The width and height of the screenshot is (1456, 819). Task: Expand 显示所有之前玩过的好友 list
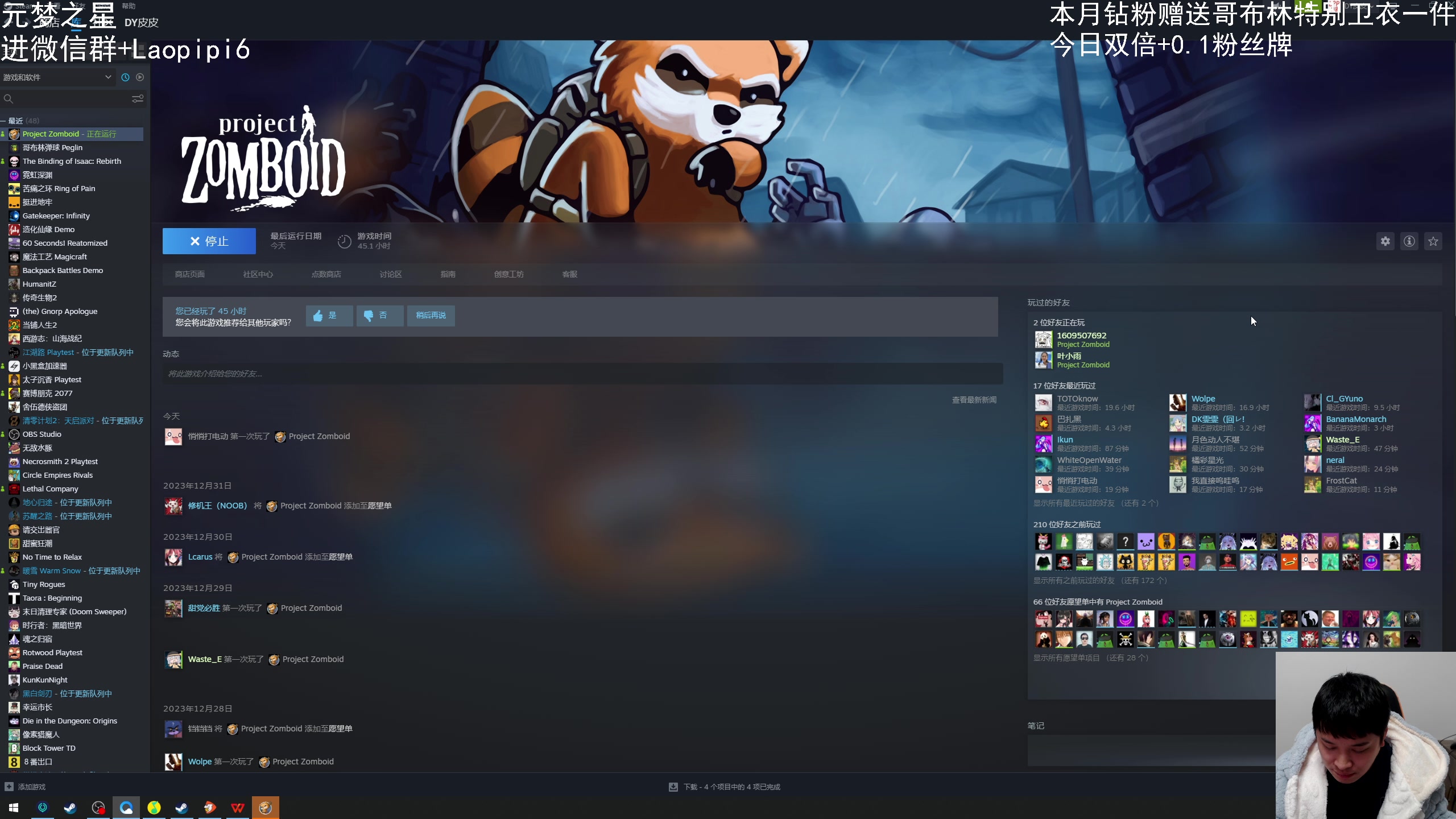(1100, 581)
